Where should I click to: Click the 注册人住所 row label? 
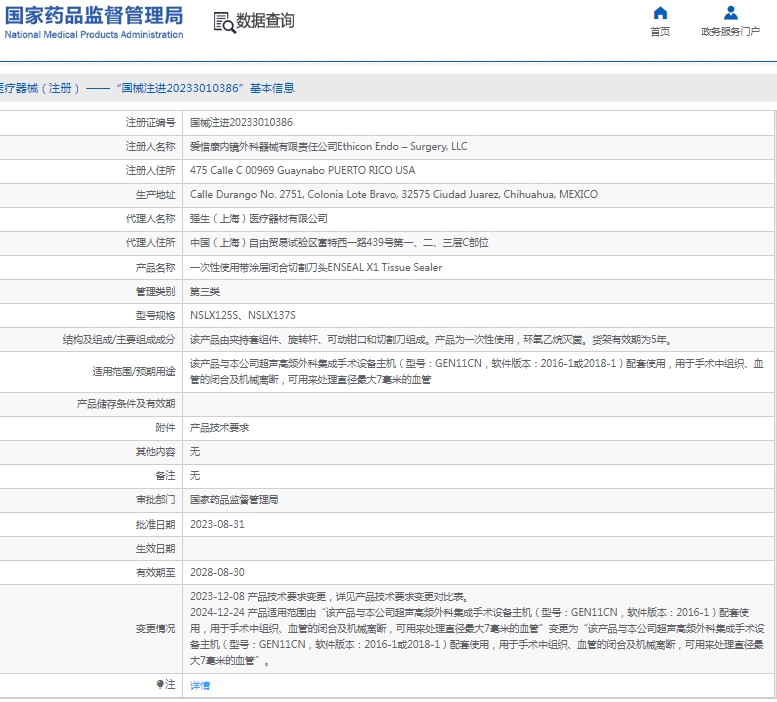pyautogui.click(x=151, y=170)
